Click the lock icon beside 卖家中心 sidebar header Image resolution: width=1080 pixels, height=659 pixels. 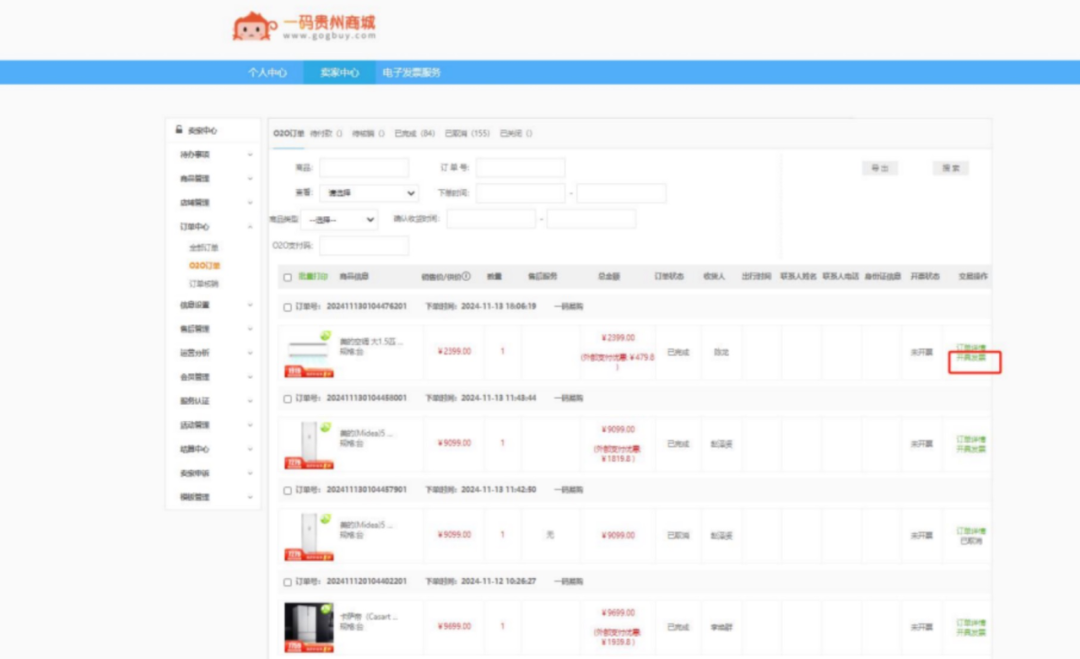pos(177,129)
